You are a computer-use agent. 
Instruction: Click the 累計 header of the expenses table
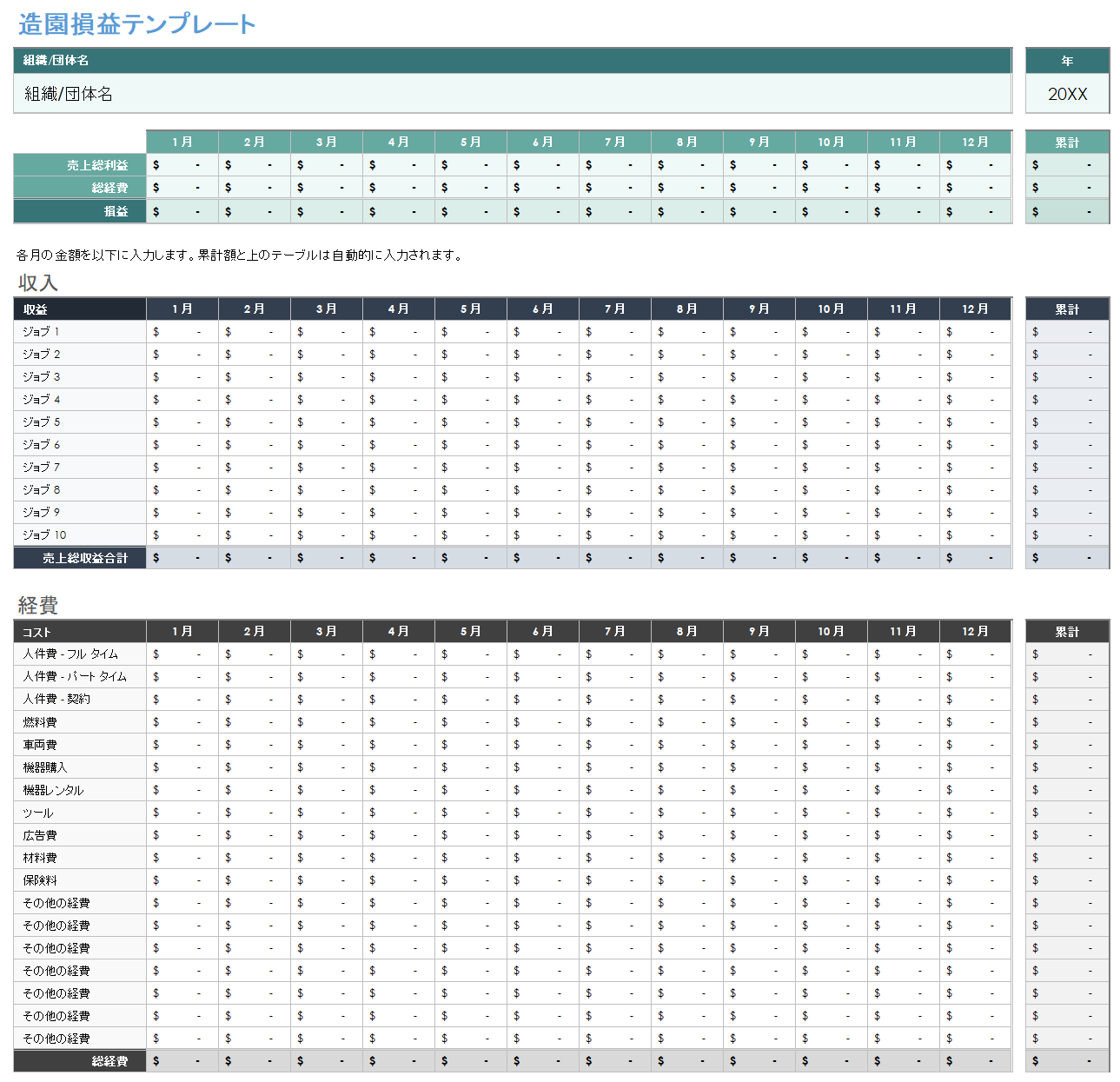coord(1067,632)
